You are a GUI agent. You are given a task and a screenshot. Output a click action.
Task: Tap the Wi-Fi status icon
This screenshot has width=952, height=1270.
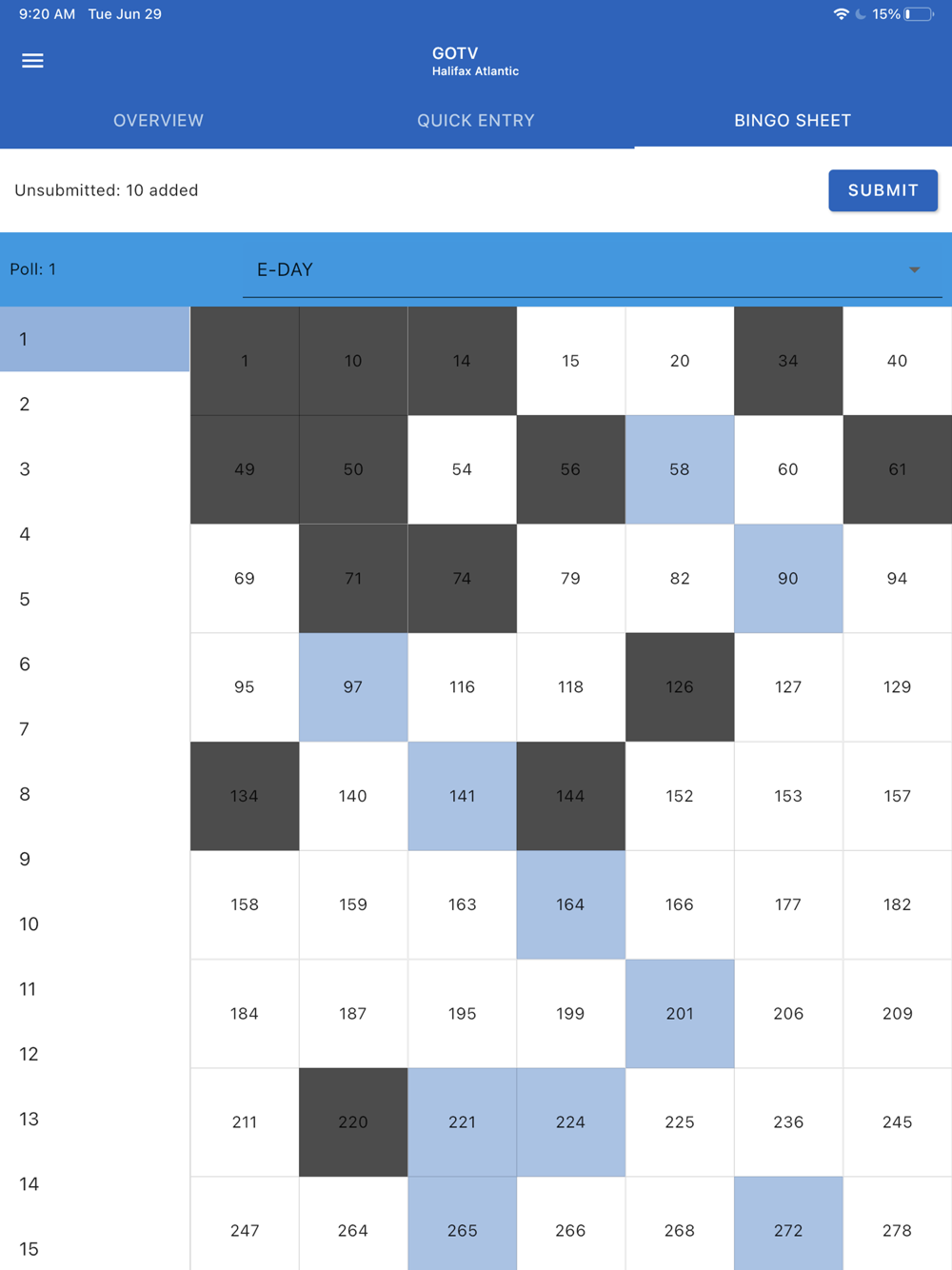(841, 14)
